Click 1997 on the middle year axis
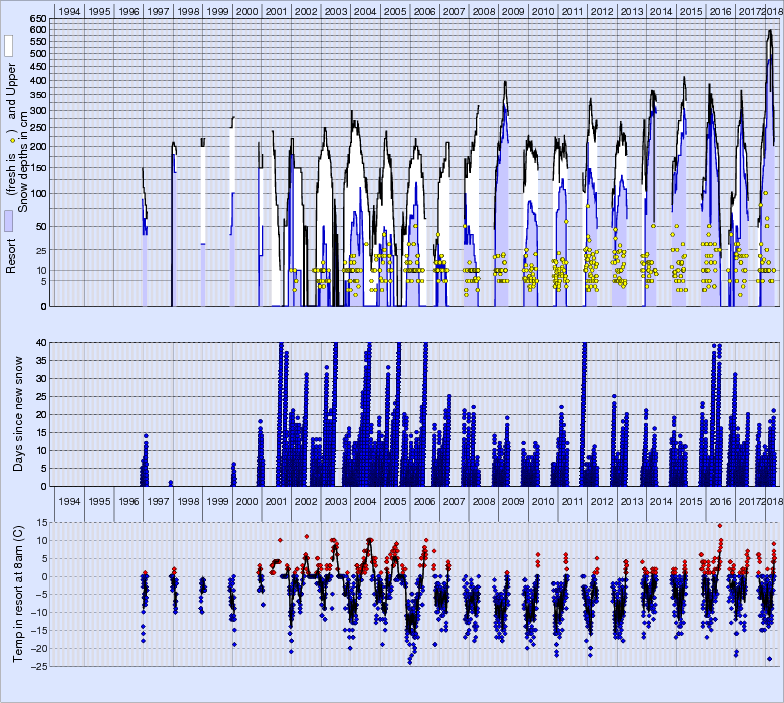784x703 pixels. pos(158,501)
